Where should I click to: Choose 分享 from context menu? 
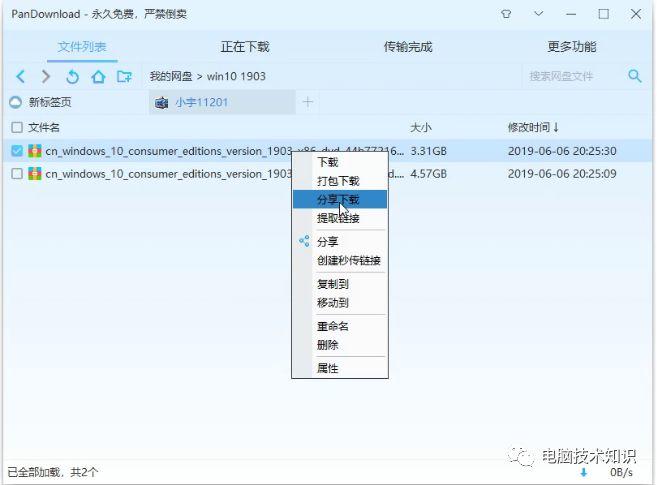tap(340, 241)
